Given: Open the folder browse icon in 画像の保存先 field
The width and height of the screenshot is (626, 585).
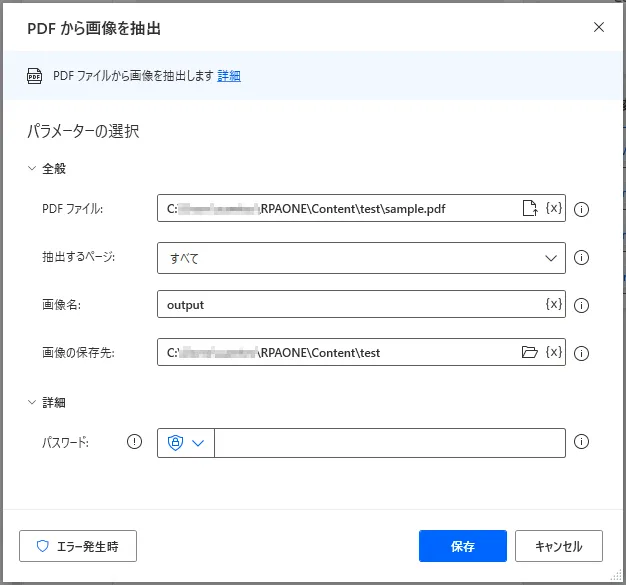Looking at the screenshot, I should (530, 352).
